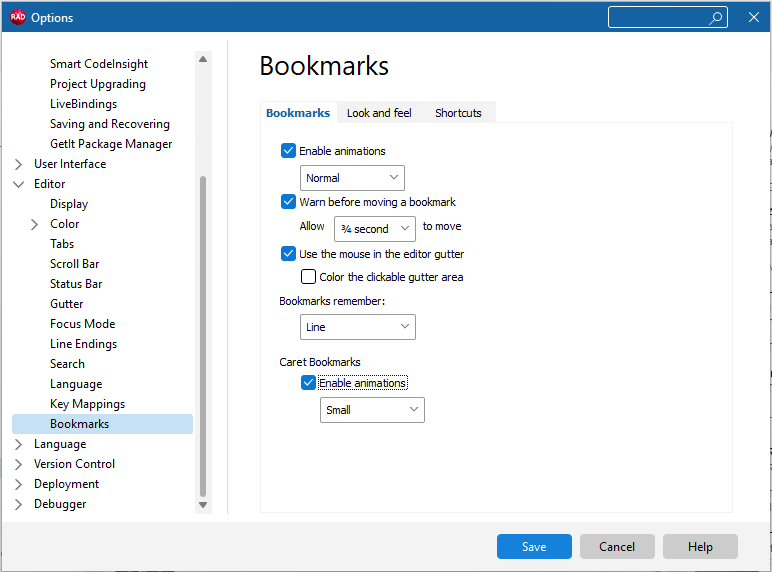Select LiveBindings in the tree

(x=83, y=104)
